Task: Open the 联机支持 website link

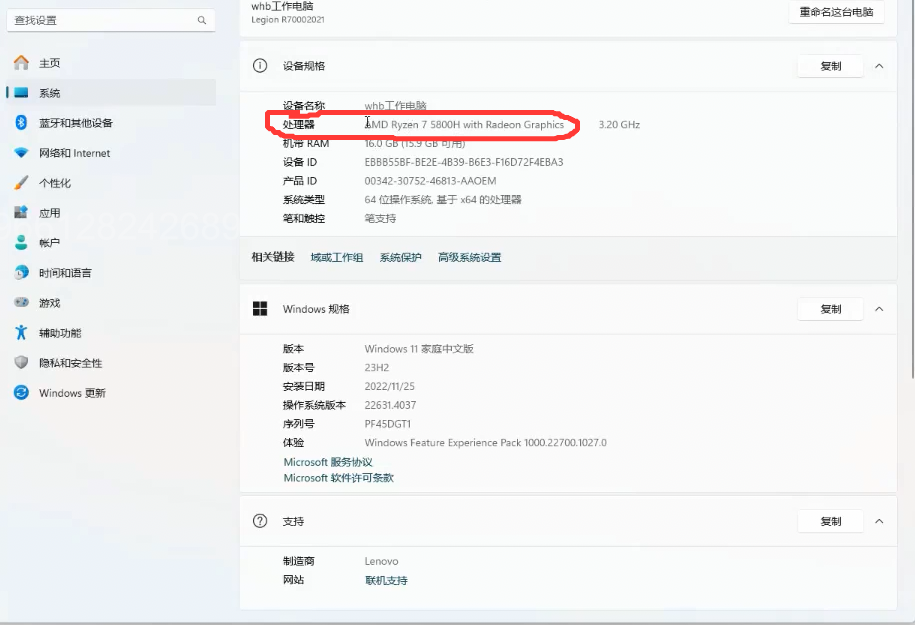Action: 386,580
